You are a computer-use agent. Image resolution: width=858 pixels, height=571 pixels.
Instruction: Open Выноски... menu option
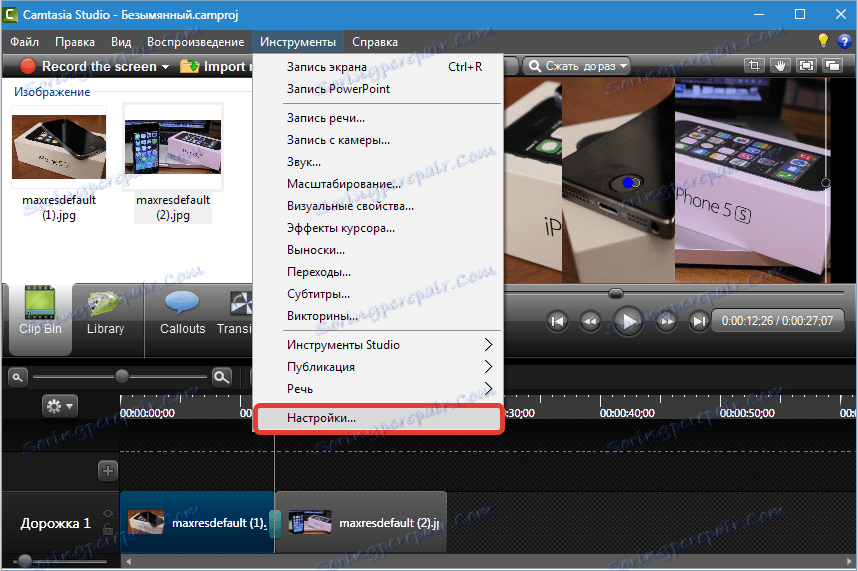(378, 250)
